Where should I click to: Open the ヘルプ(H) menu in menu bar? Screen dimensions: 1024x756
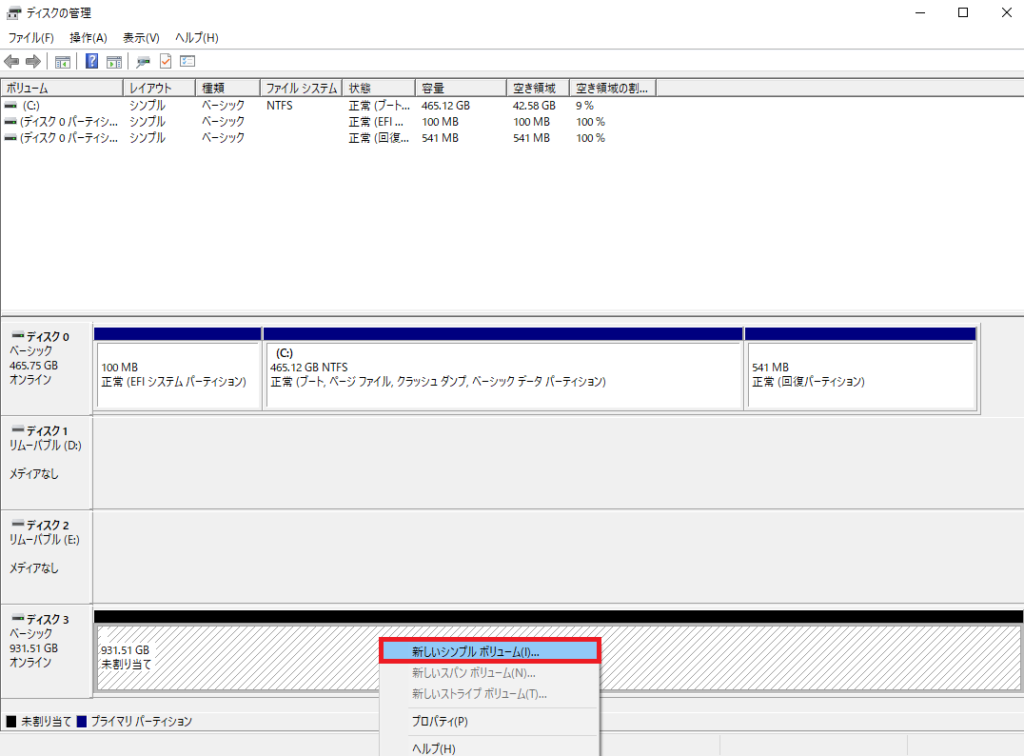[x=196, y=38]
